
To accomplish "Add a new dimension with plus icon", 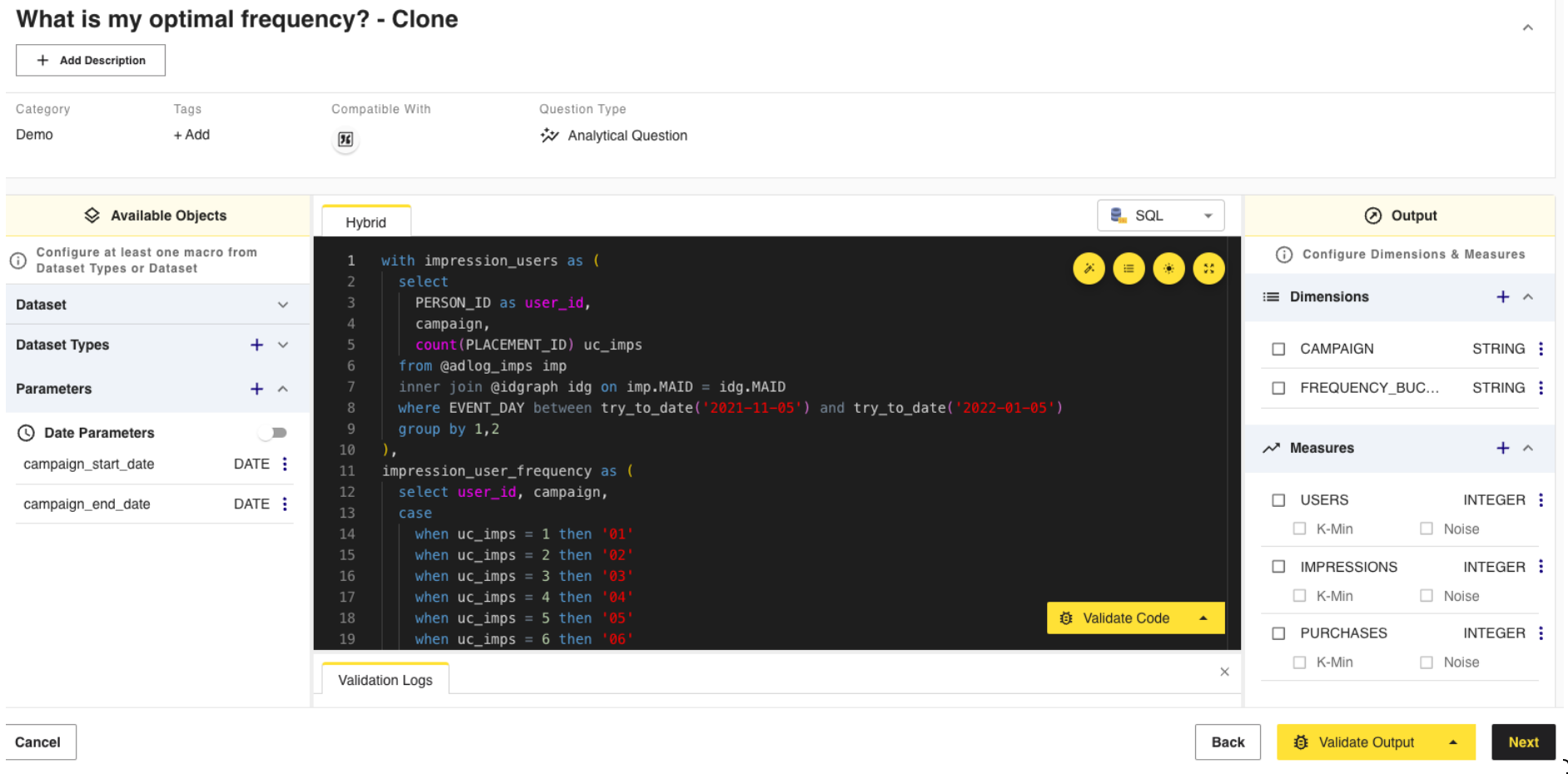I will 1503,297.
